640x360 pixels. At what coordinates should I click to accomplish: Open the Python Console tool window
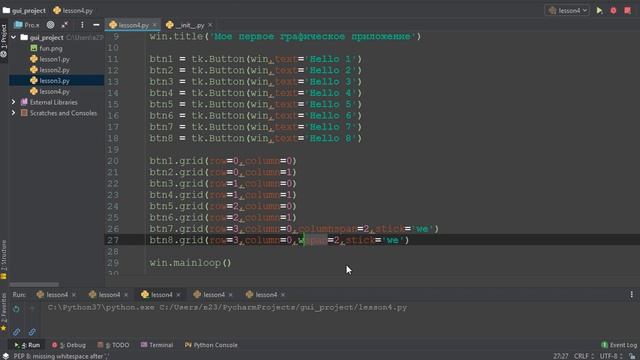click(211, 345)
